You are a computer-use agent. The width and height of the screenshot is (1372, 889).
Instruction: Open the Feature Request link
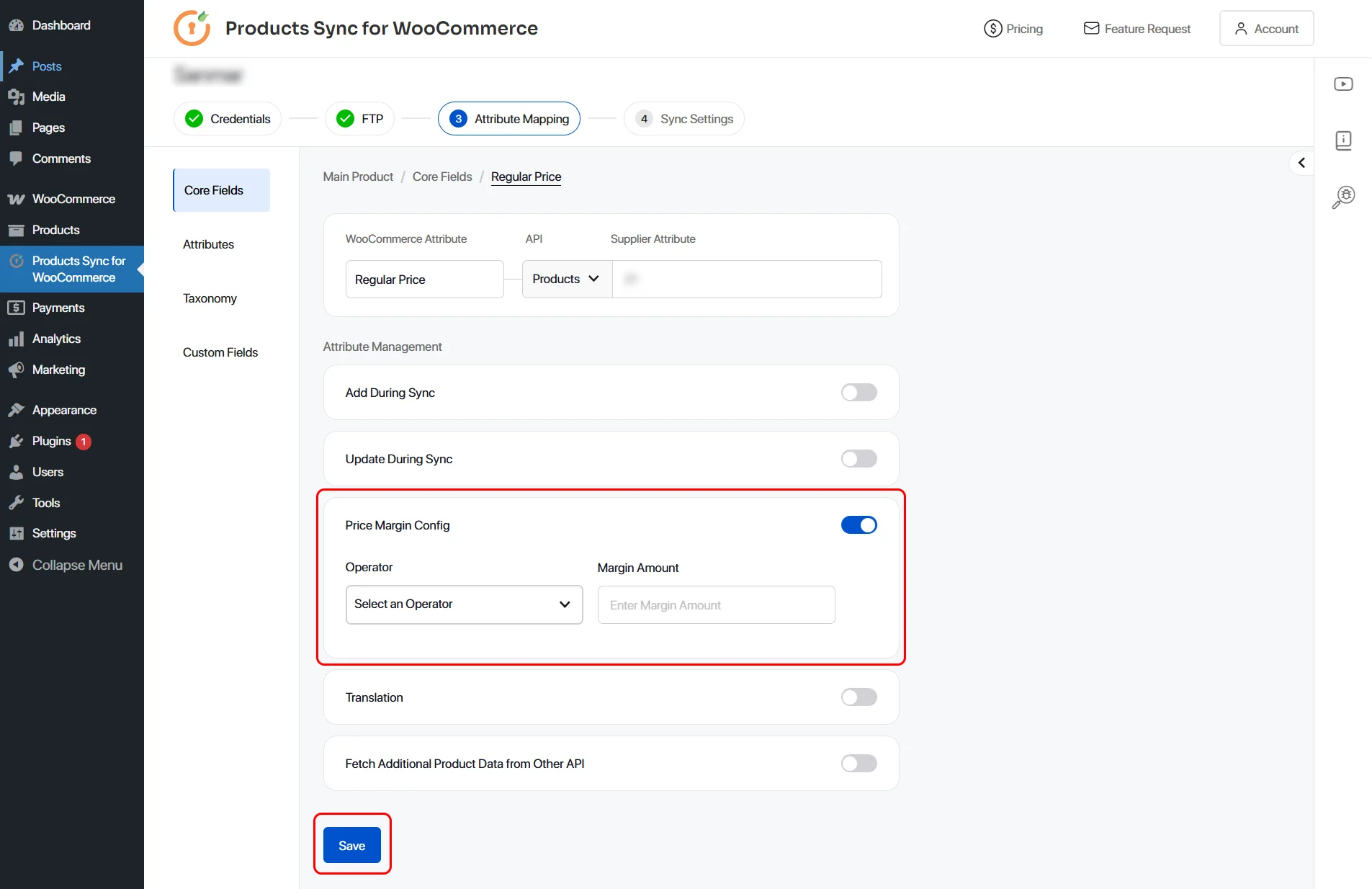point(1136,28)
